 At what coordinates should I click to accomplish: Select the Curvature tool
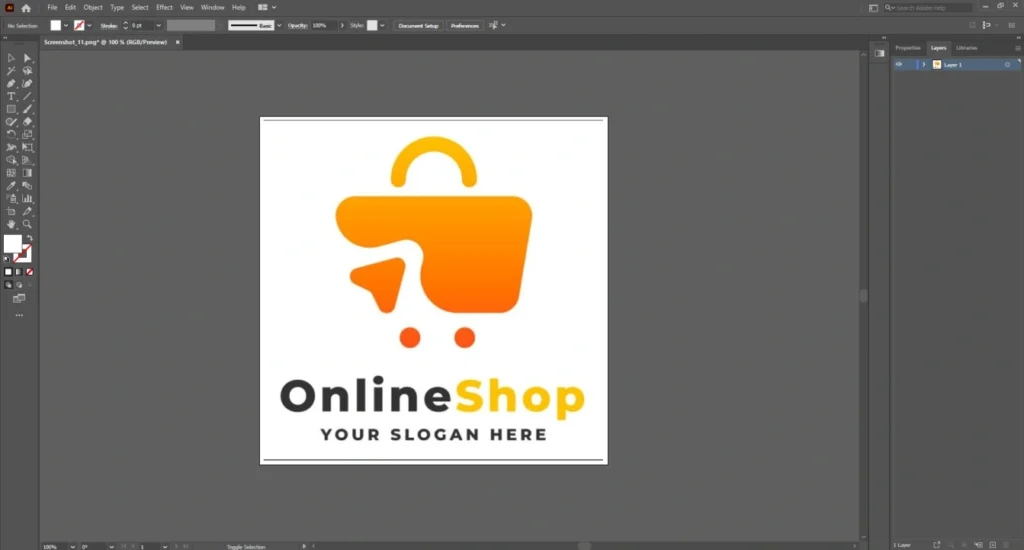pos(27,84)
